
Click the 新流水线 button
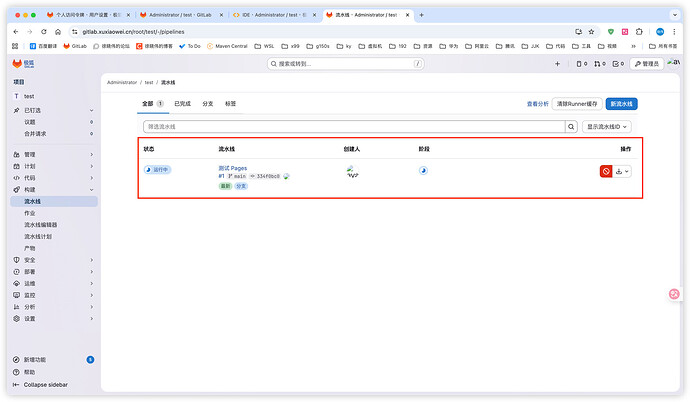(621, 103)
